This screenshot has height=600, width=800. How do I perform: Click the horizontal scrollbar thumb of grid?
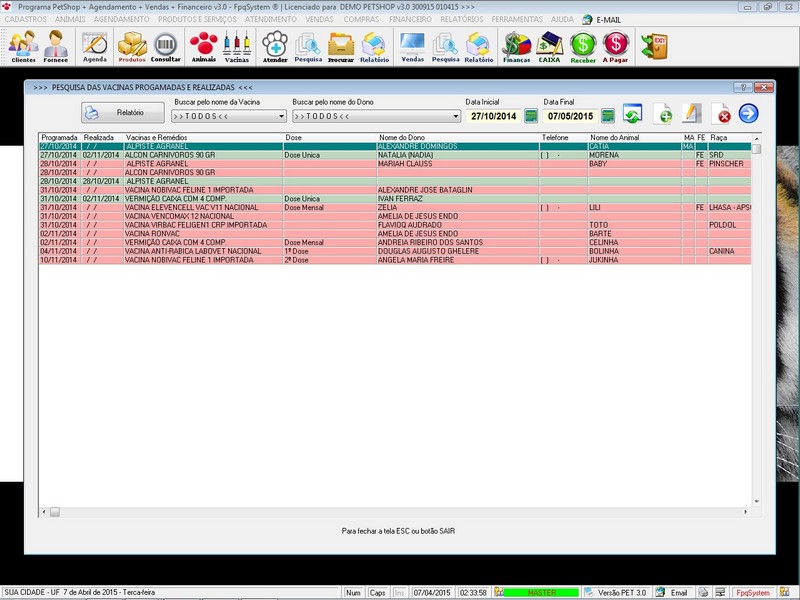[x=55, y=512]
